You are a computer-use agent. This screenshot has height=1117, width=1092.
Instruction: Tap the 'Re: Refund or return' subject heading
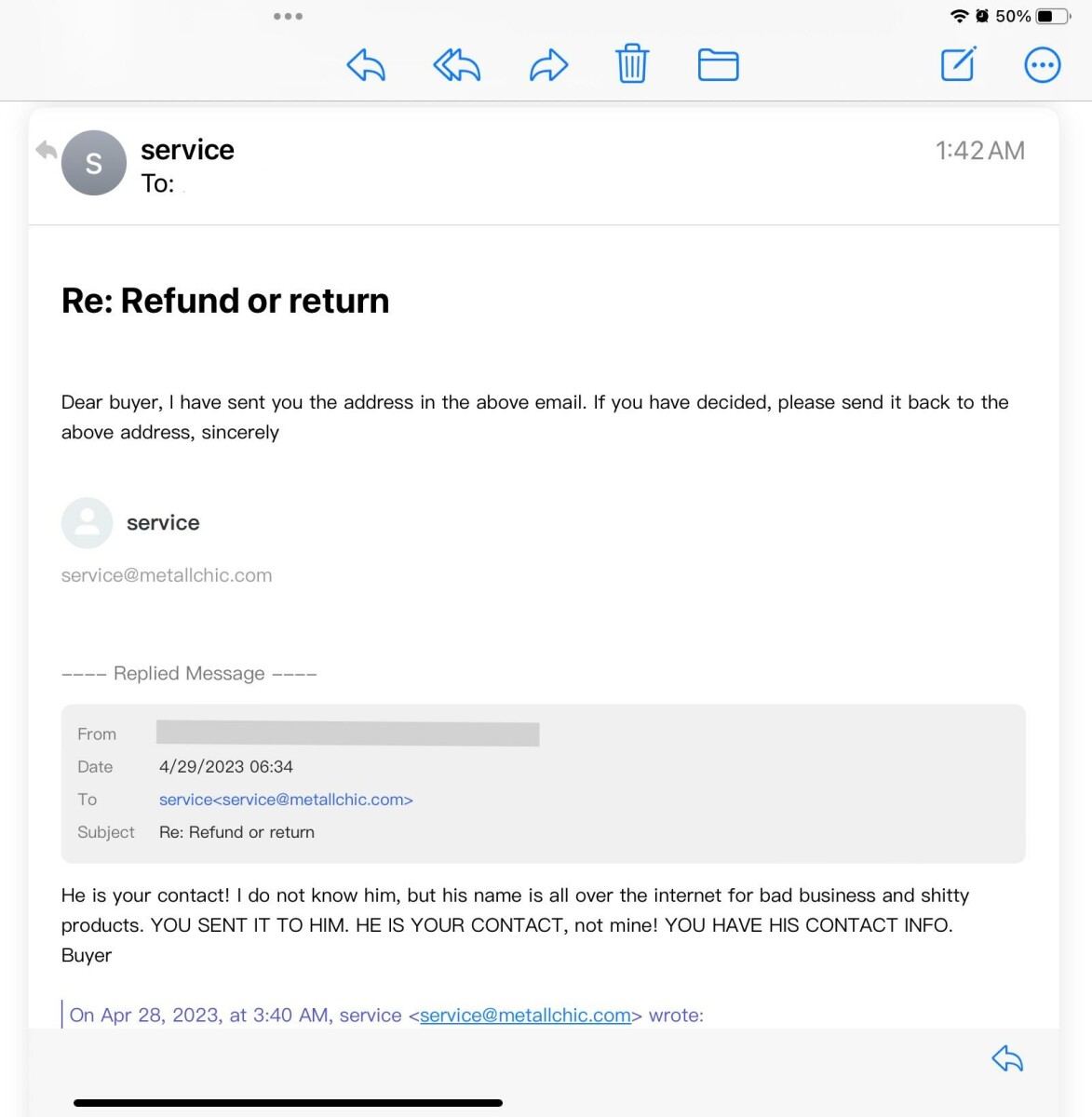(x=225, y=301)
